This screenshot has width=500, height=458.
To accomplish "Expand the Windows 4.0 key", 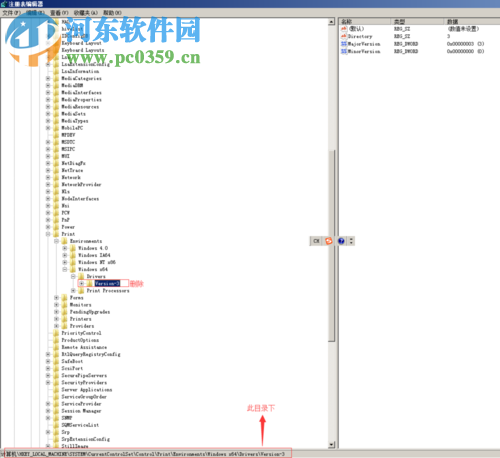I will click(x=65, y=248).
